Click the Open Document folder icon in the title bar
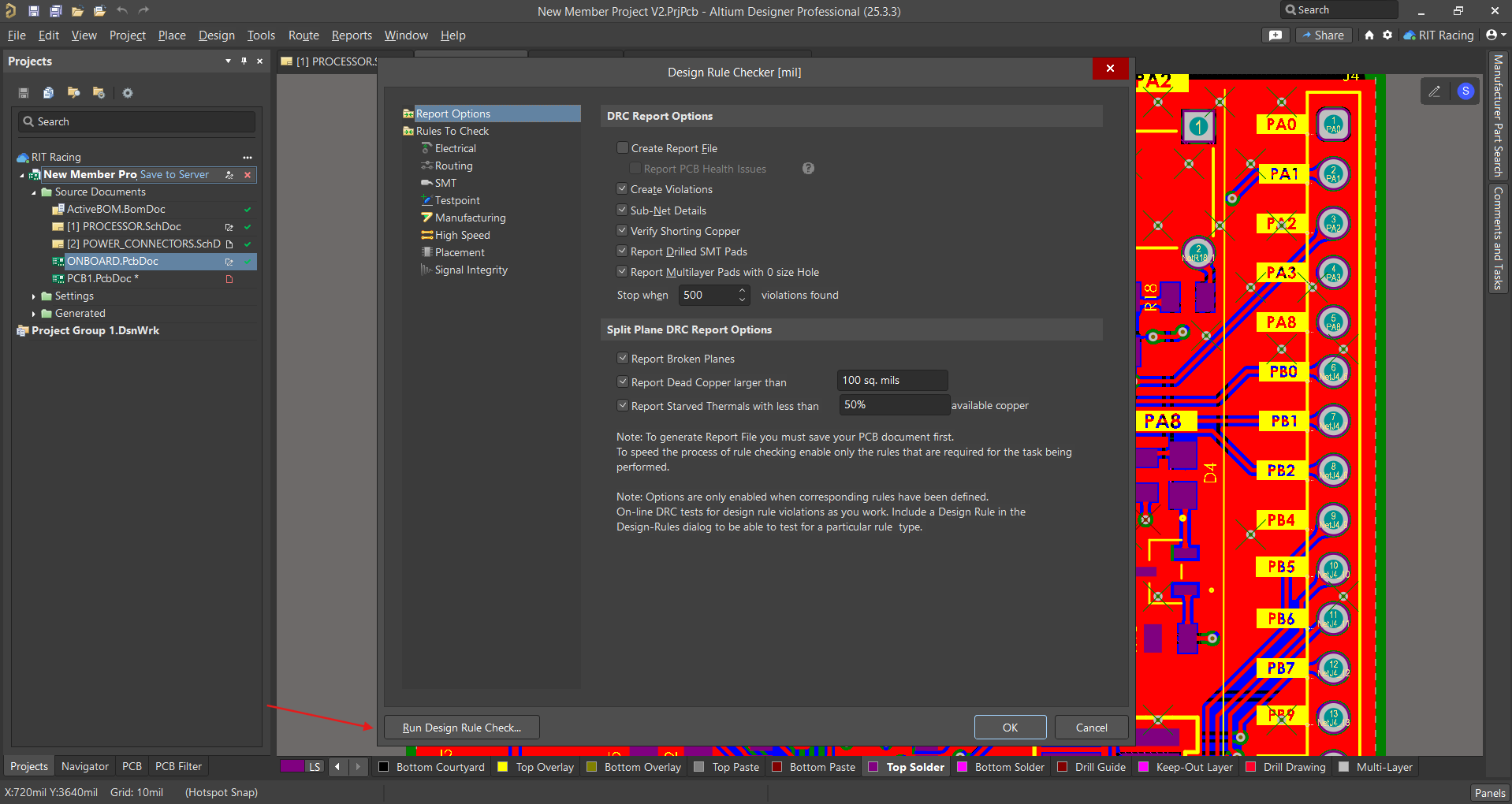This screenshot has width=1512, height=804. (77, 11)
